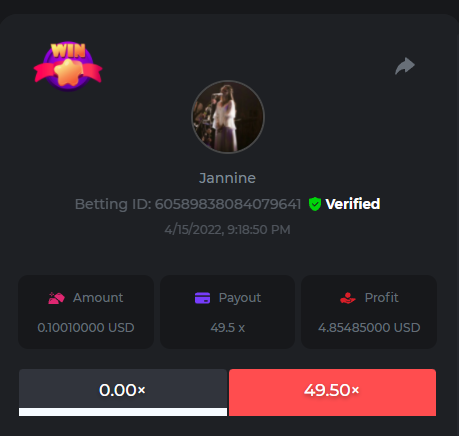Viewport: 459px width, 436px height.
Task: Open Jannine's profile avatar picture
Action: (228, 117)
